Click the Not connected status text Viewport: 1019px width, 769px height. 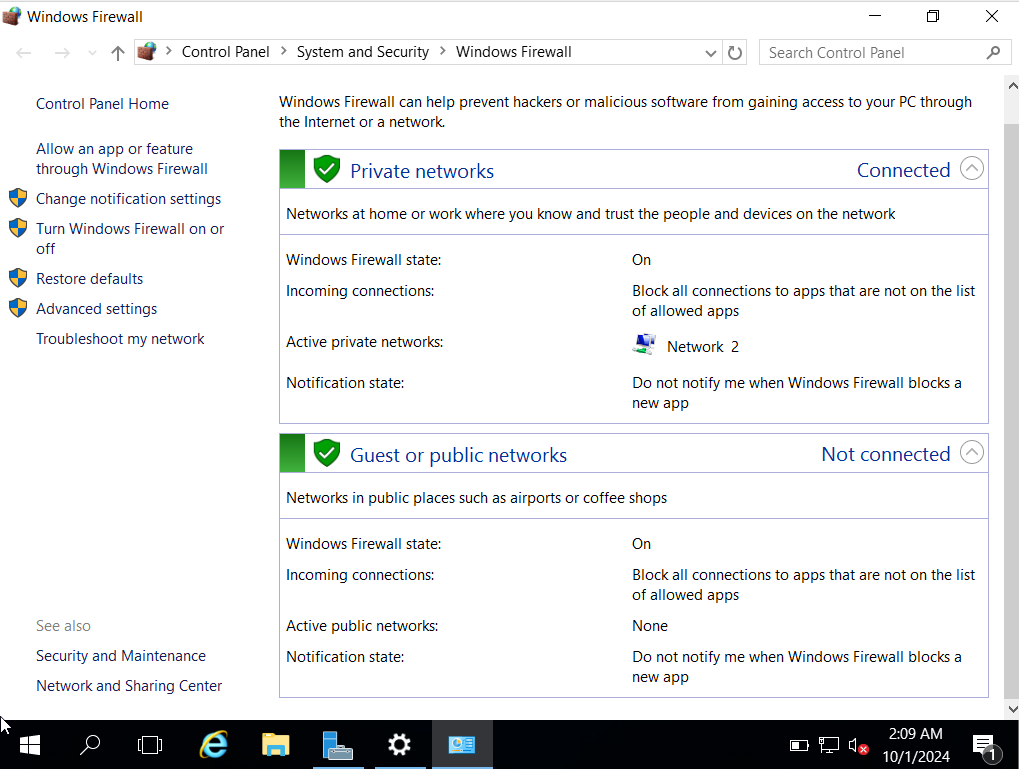click(886, 454)
